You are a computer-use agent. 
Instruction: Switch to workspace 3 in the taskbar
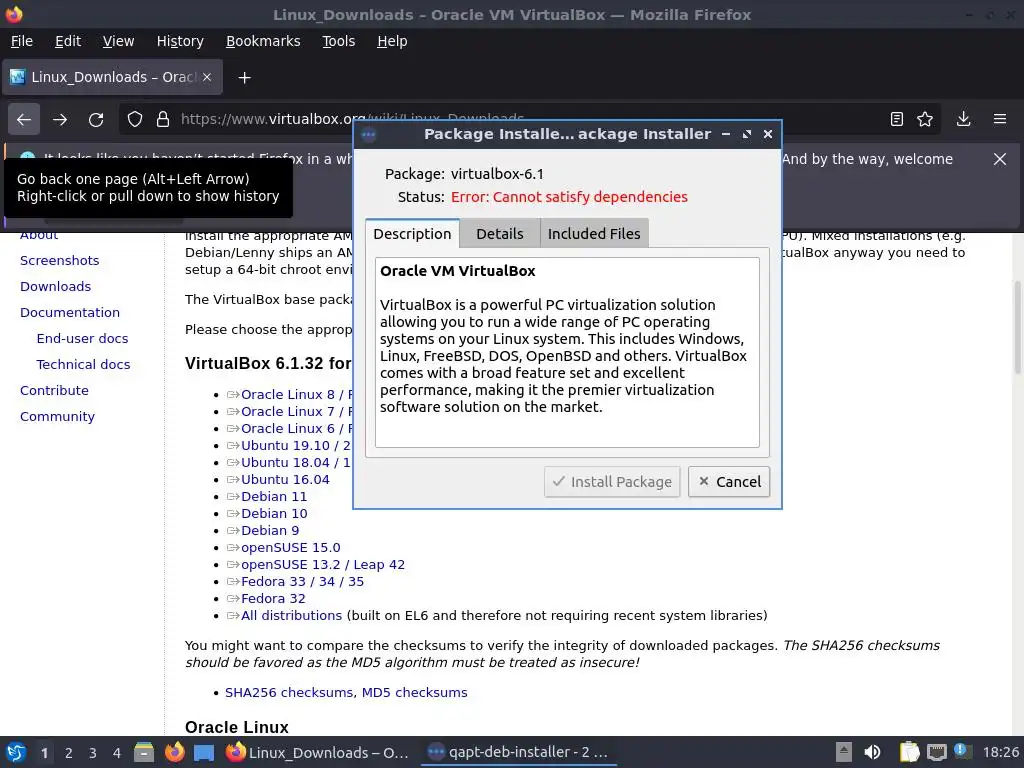(x=93, y=753)
